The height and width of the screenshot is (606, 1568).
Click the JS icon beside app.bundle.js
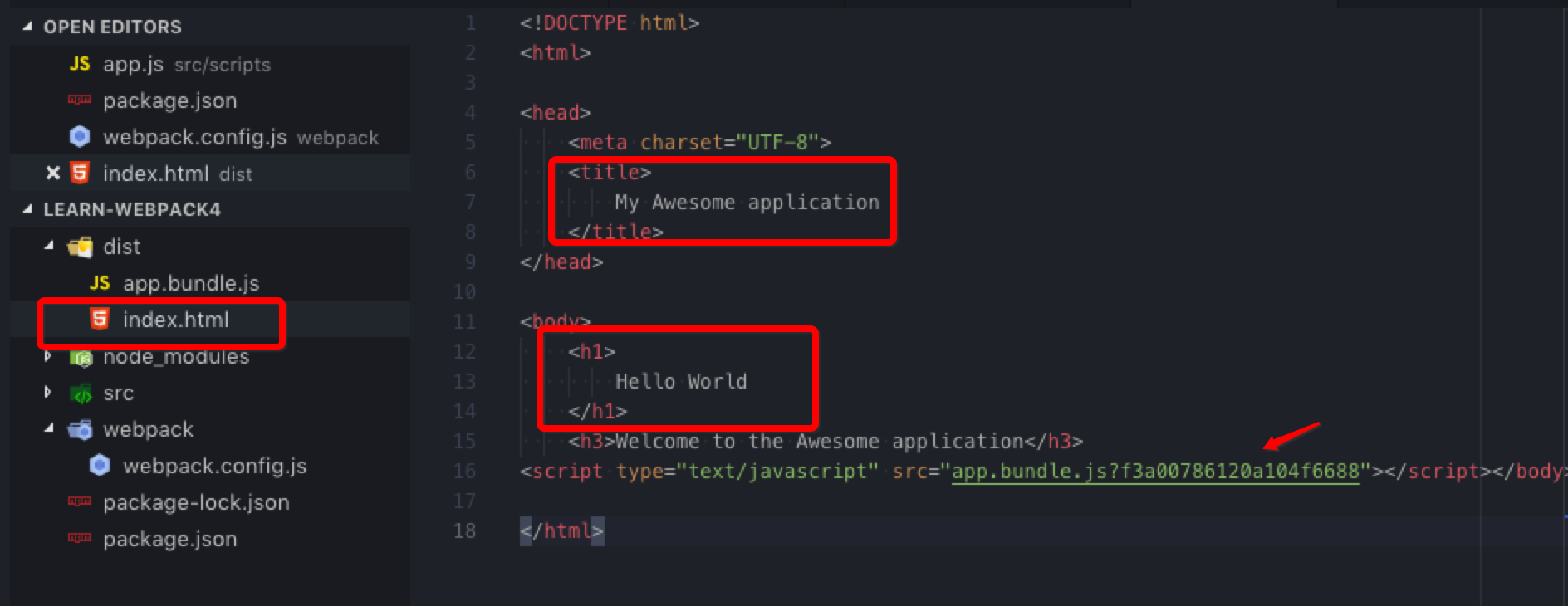click(x=100, y=283)
